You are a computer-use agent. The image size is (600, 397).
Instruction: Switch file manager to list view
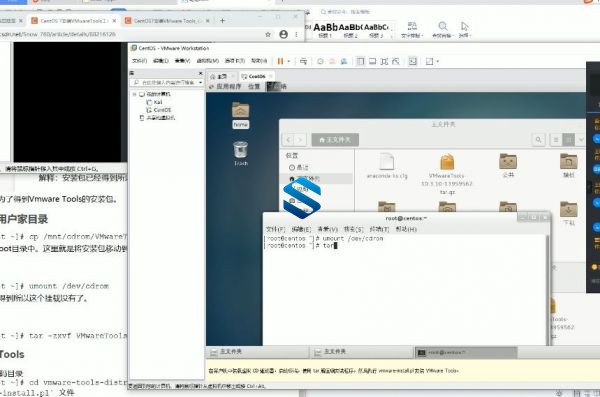pos(556,140)
